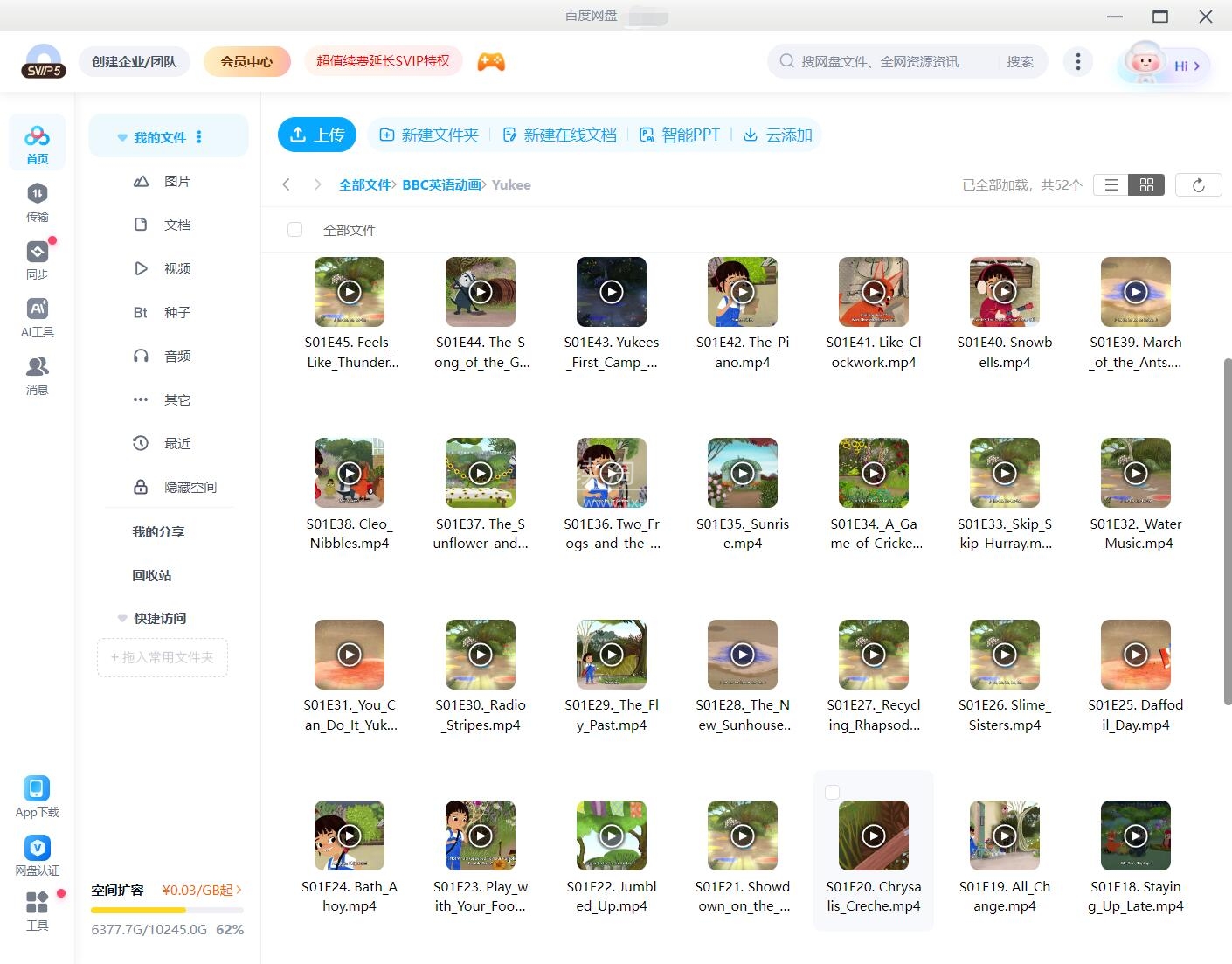Go to the 视频 category in the sidebar
This screenshot has height=964, width=1232.
(x=176, y=268)
